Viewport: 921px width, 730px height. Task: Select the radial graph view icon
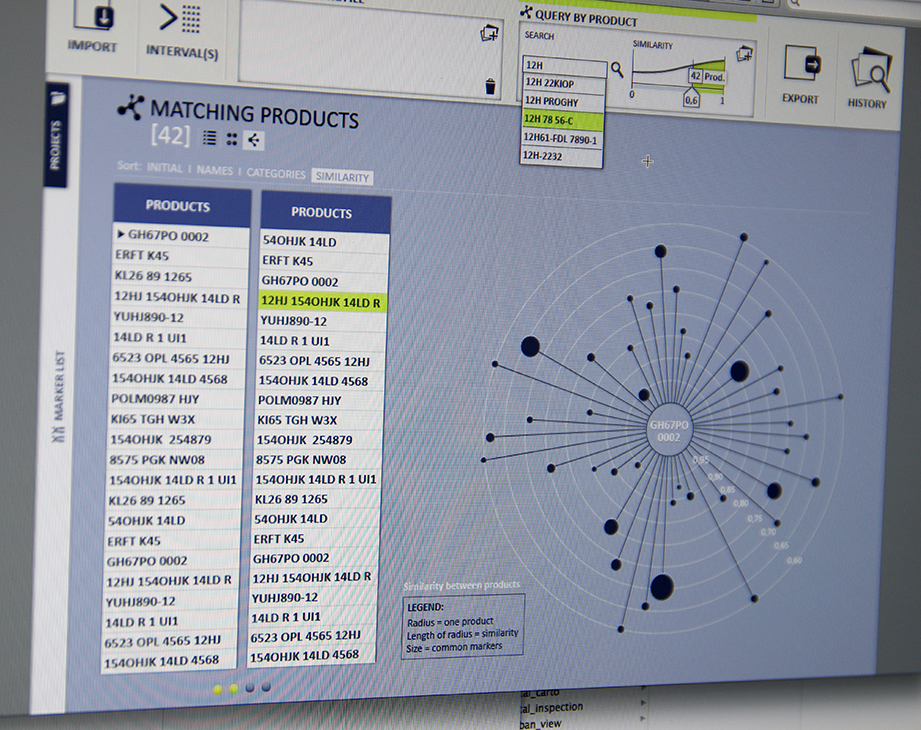click(254, 140)
